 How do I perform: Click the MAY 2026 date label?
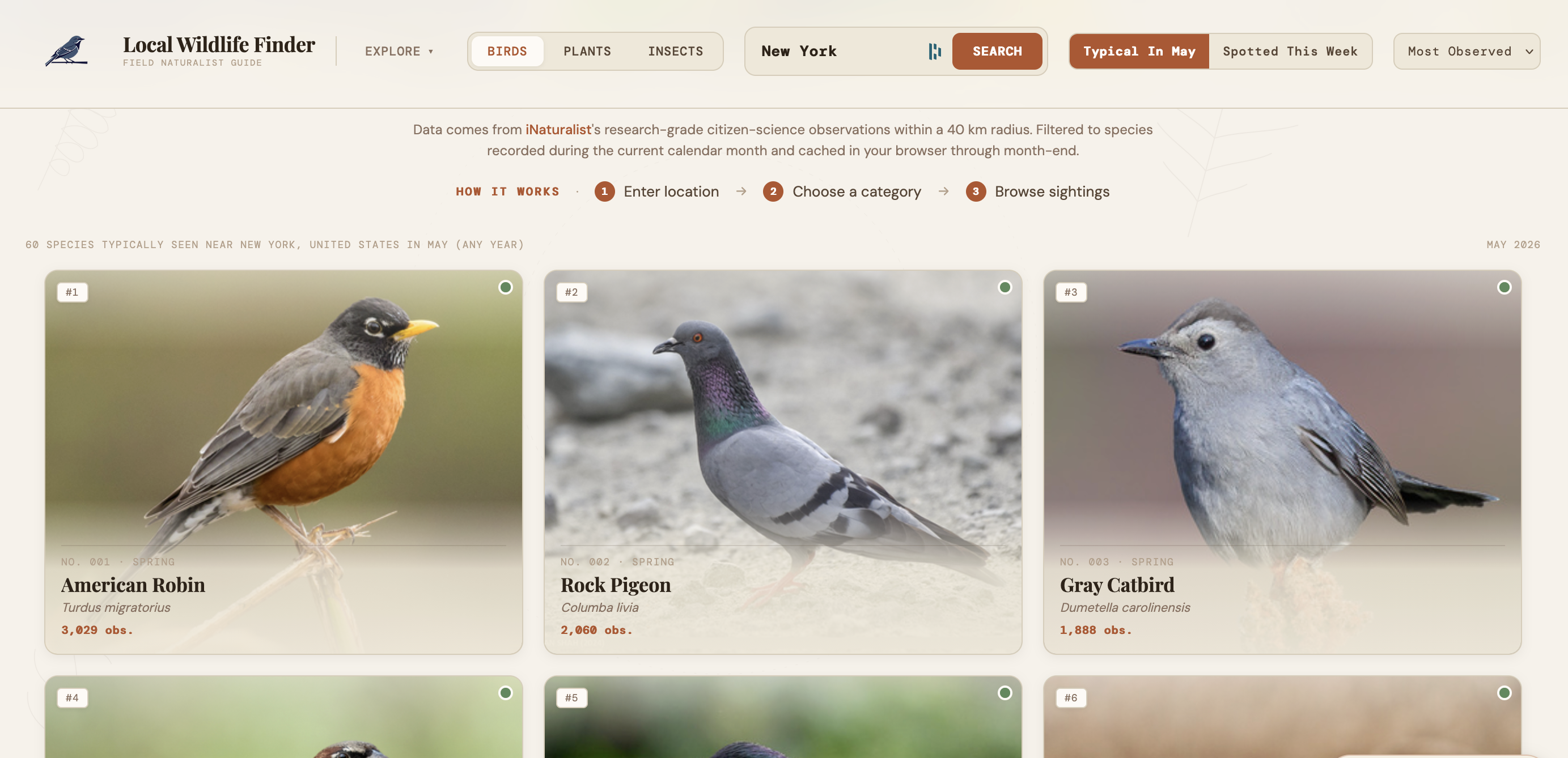click(1513, 245)
